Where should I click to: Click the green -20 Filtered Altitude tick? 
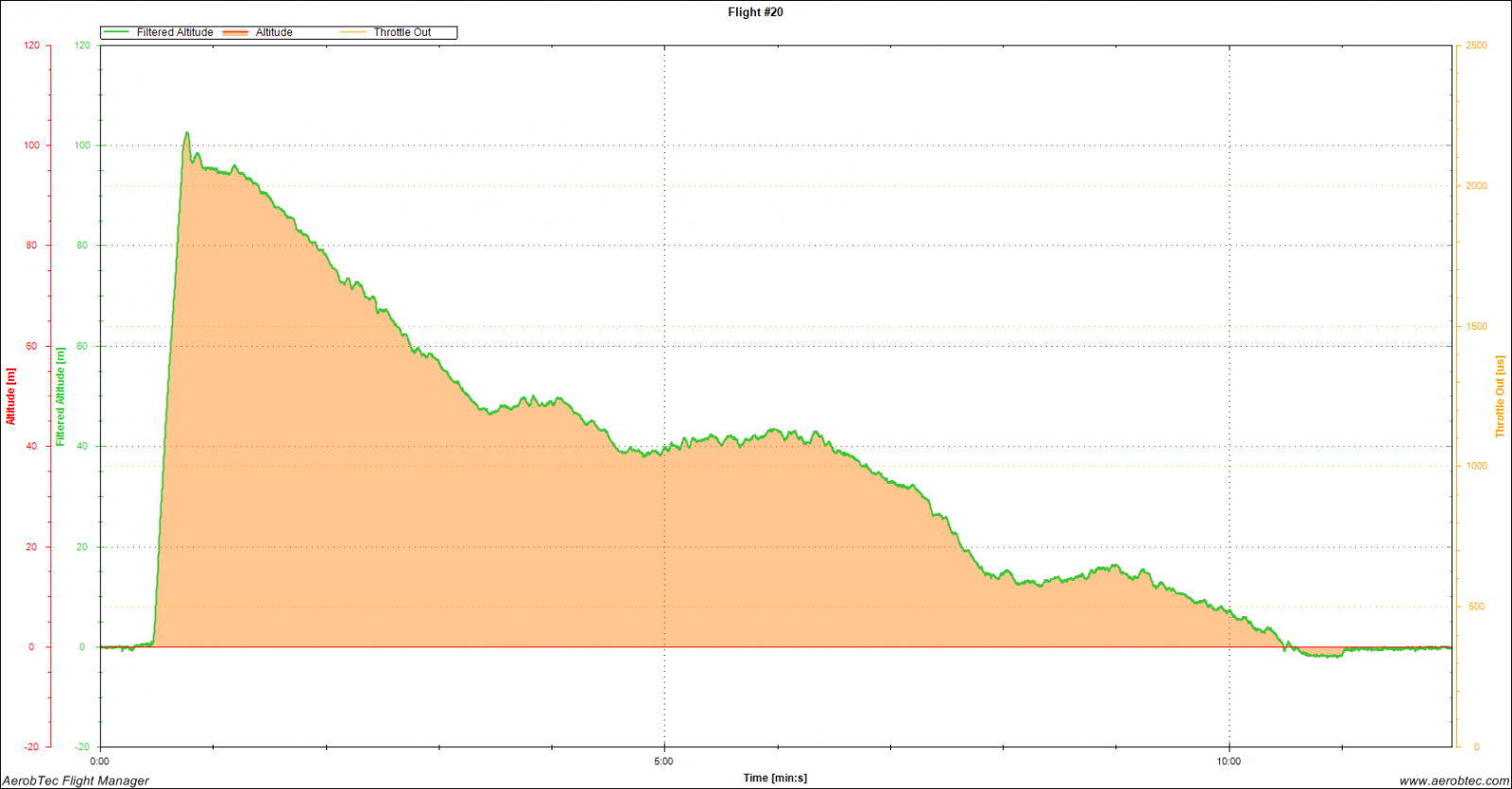(x=82, y=746)
